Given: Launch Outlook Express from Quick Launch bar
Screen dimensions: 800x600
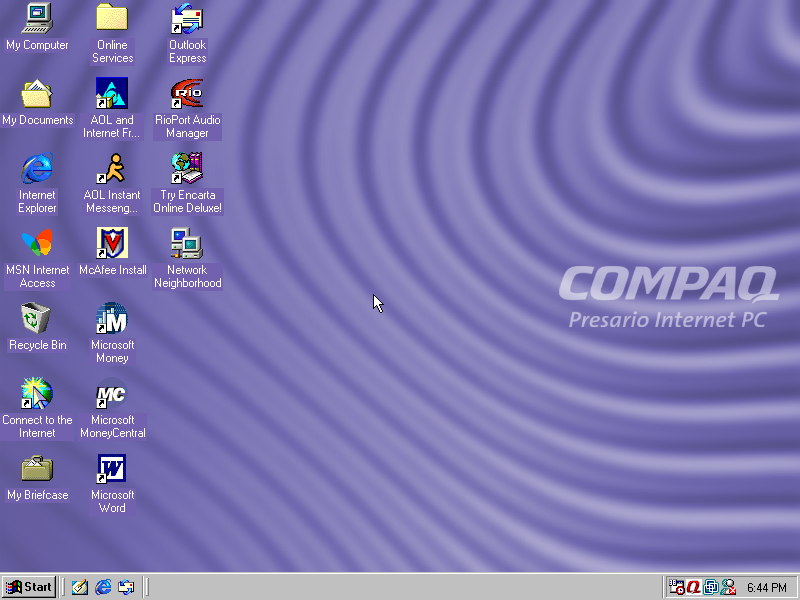Looking at the screenshot, I should 126,587.
